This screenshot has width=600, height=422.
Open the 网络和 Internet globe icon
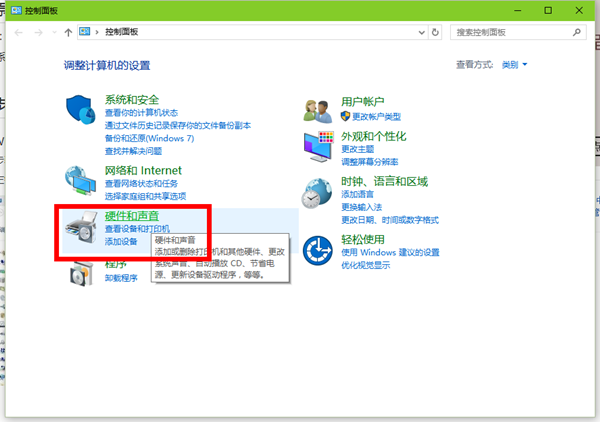click(80, 180)
